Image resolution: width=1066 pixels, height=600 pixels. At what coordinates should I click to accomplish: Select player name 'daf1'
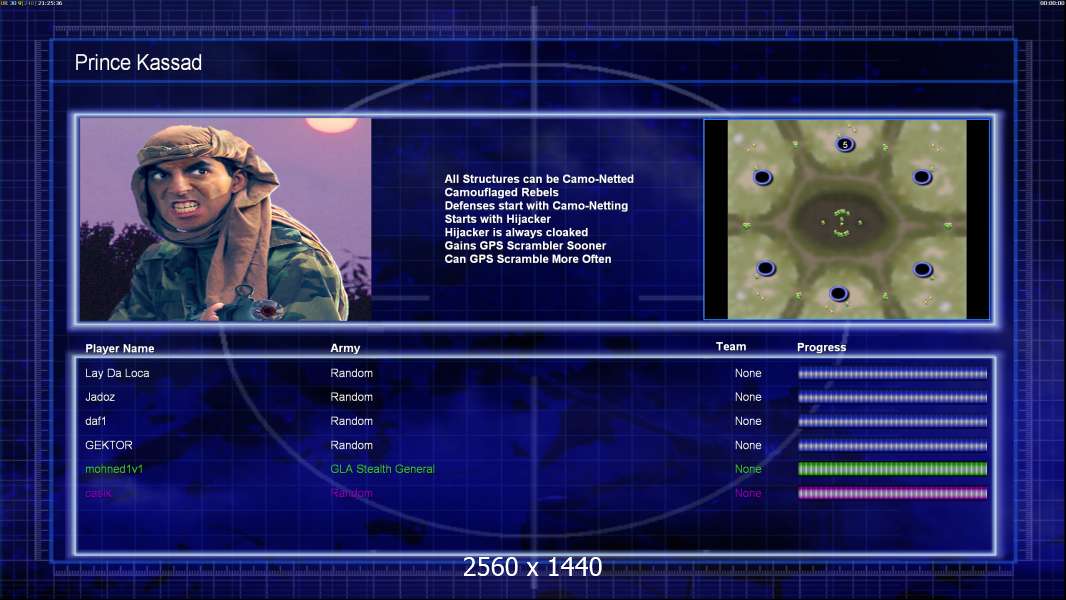[x=95, y=421]
